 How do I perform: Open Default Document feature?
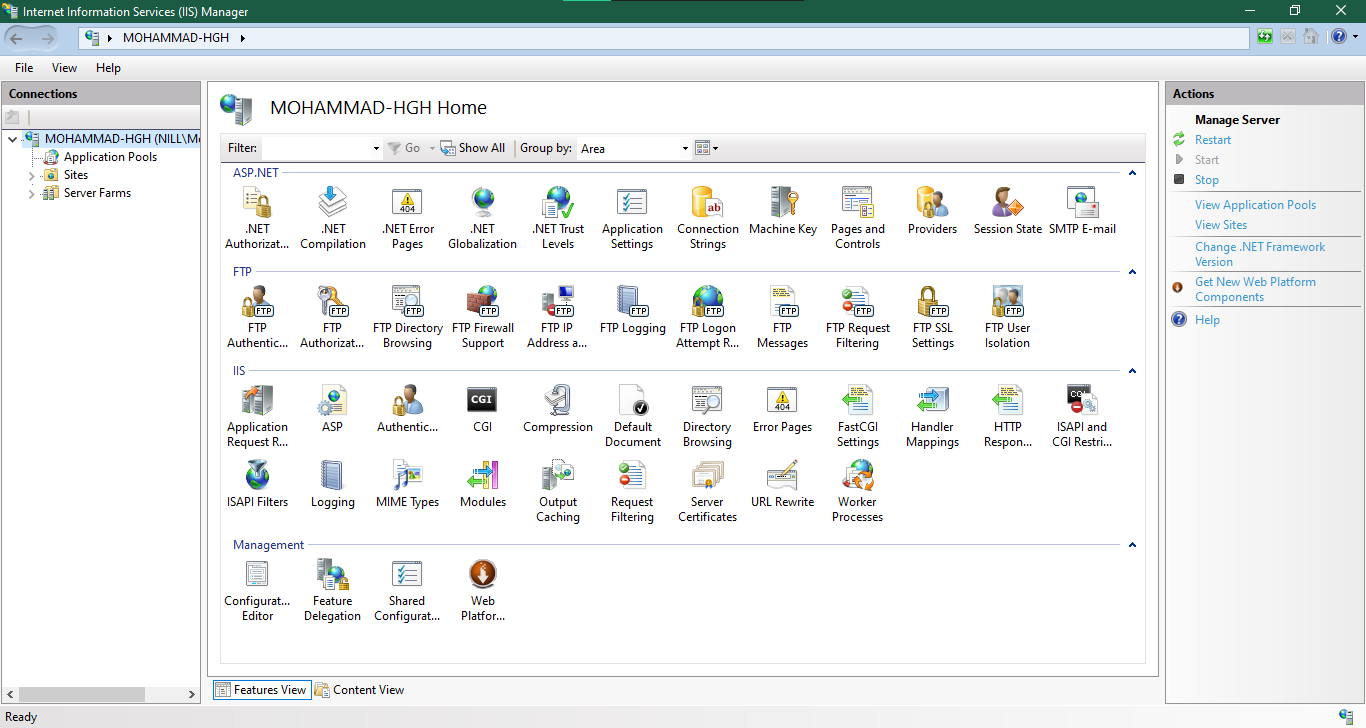632,416
